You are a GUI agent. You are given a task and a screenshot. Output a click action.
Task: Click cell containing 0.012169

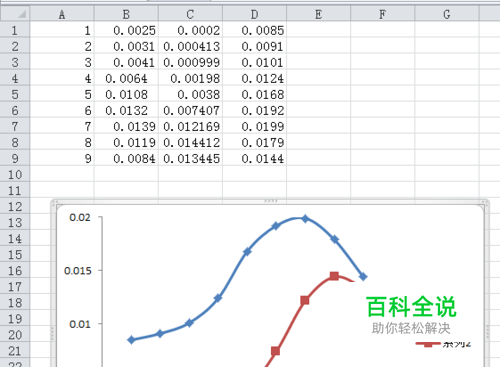tap(190, 126)
